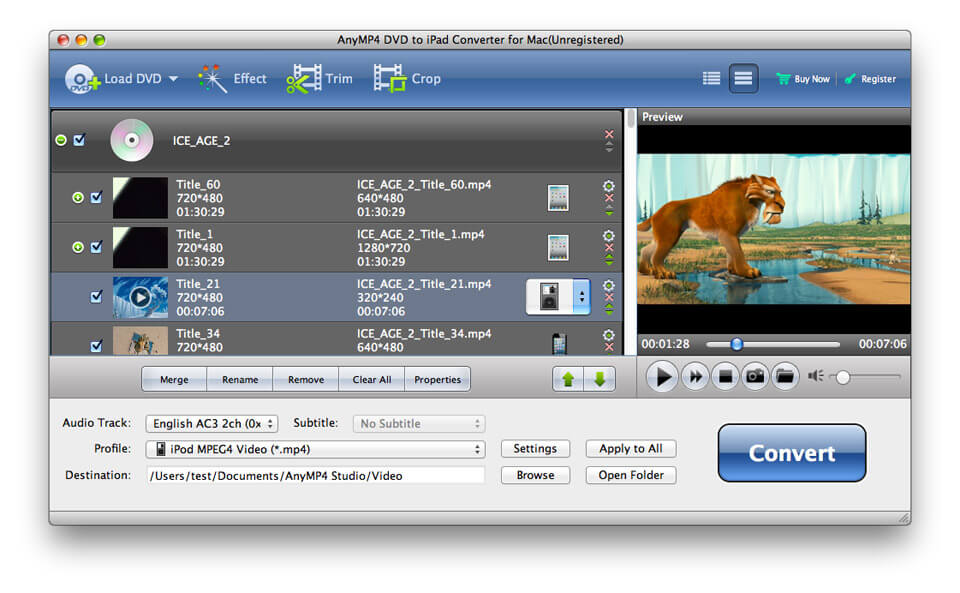Image resolution: width=960 pixels, height=593 pixels.
Task: Move selected item down with green arrow
Action: point(599,379)
